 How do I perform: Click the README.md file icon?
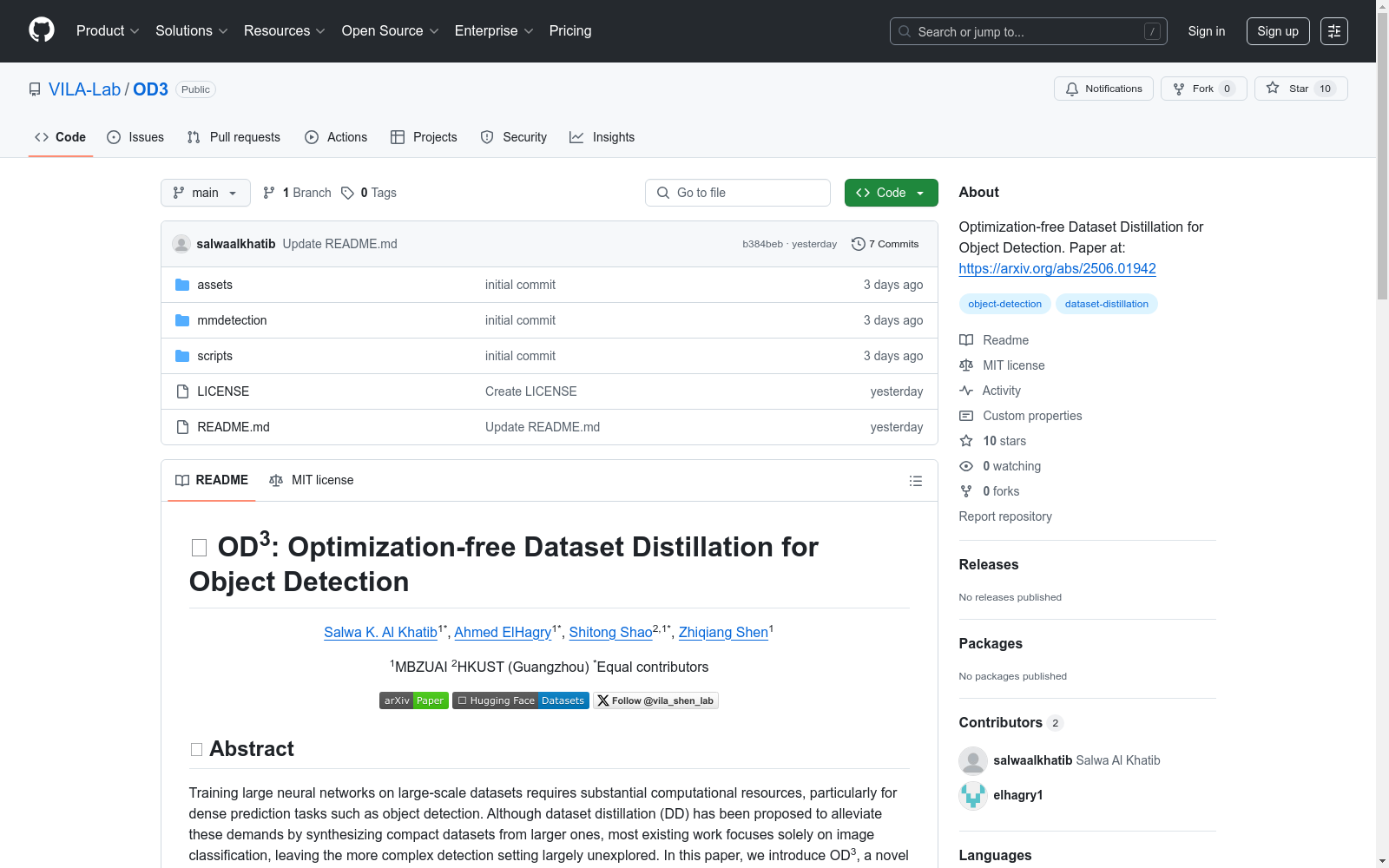(x=182, y=427)
